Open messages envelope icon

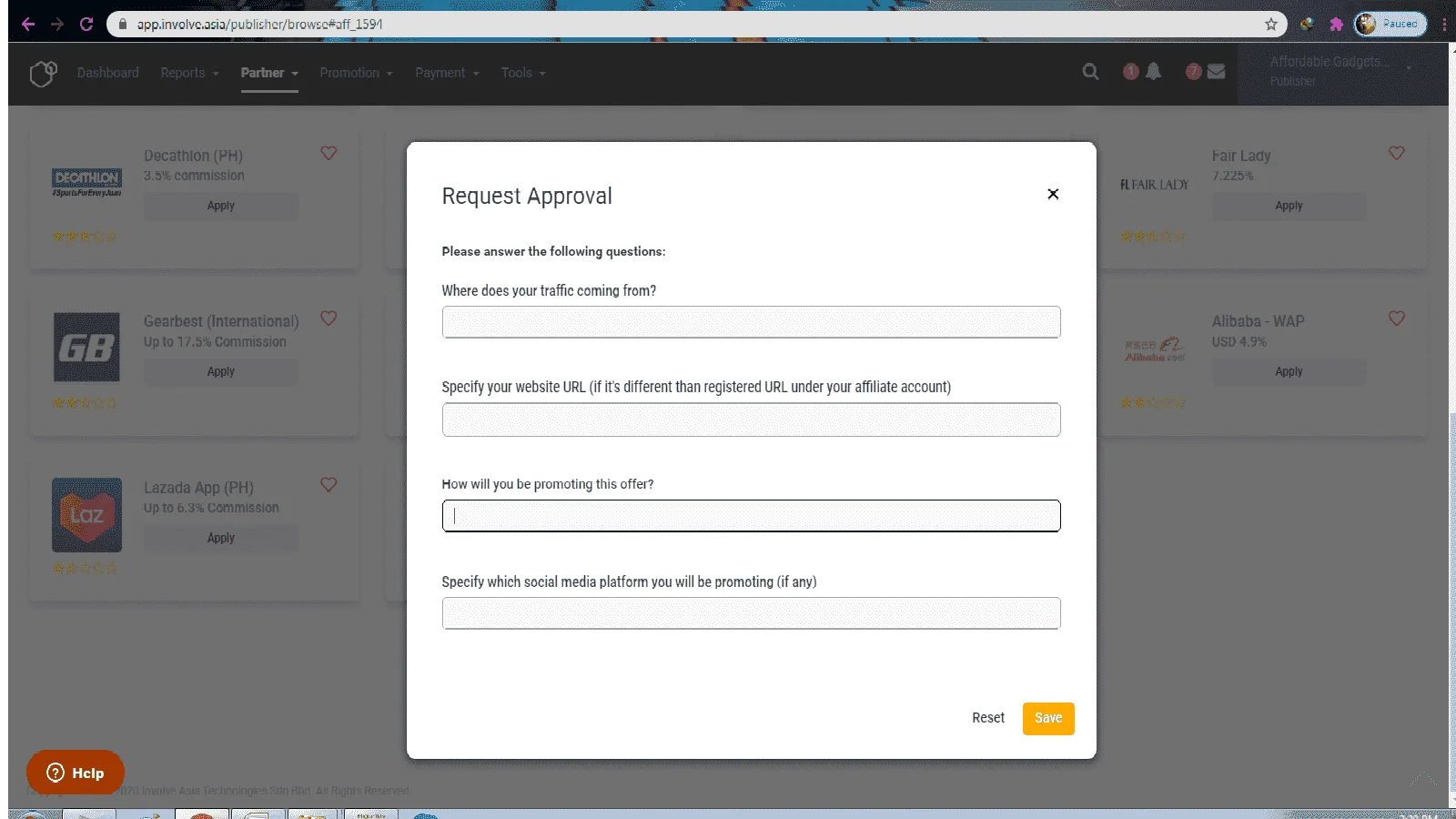(x=1216, y=72)
